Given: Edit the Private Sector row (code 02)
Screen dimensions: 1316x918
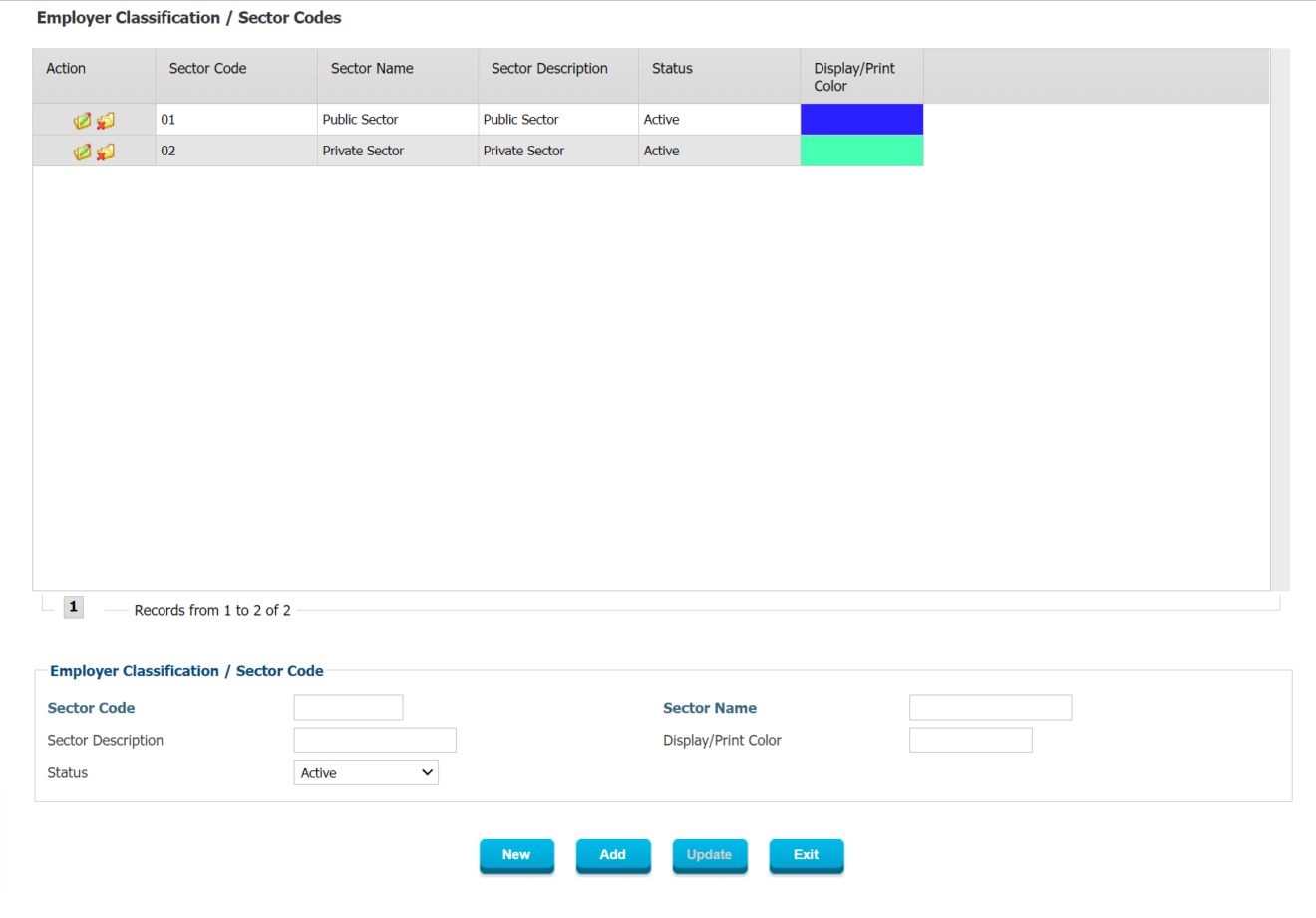Looking at the screenshot, I should [x=82, y=152].
